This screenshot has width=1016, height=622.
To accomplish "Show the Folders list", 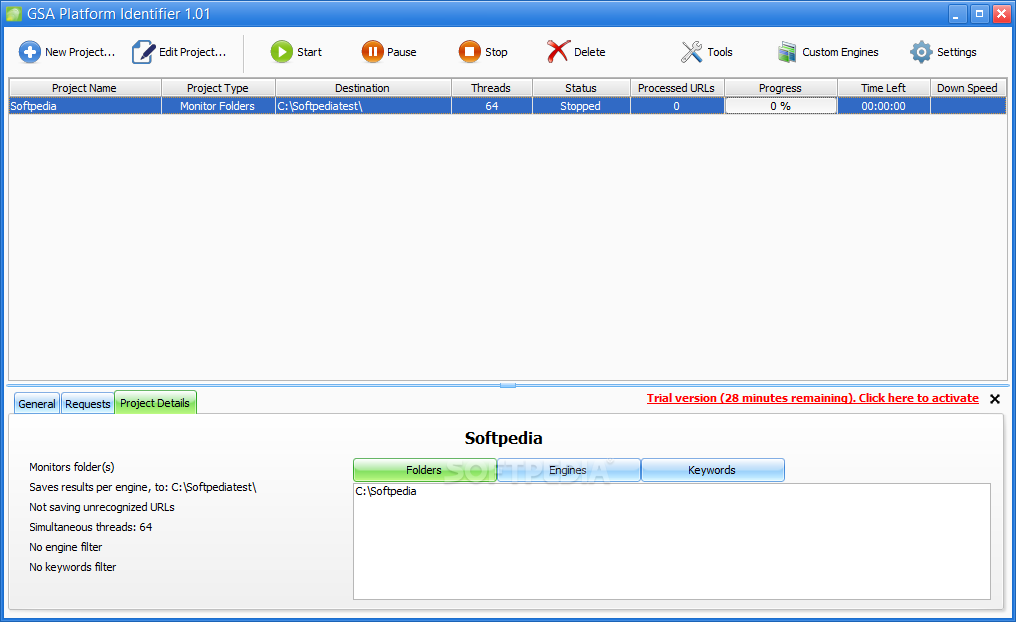I will pyautogui.click(x=424, y=470).
